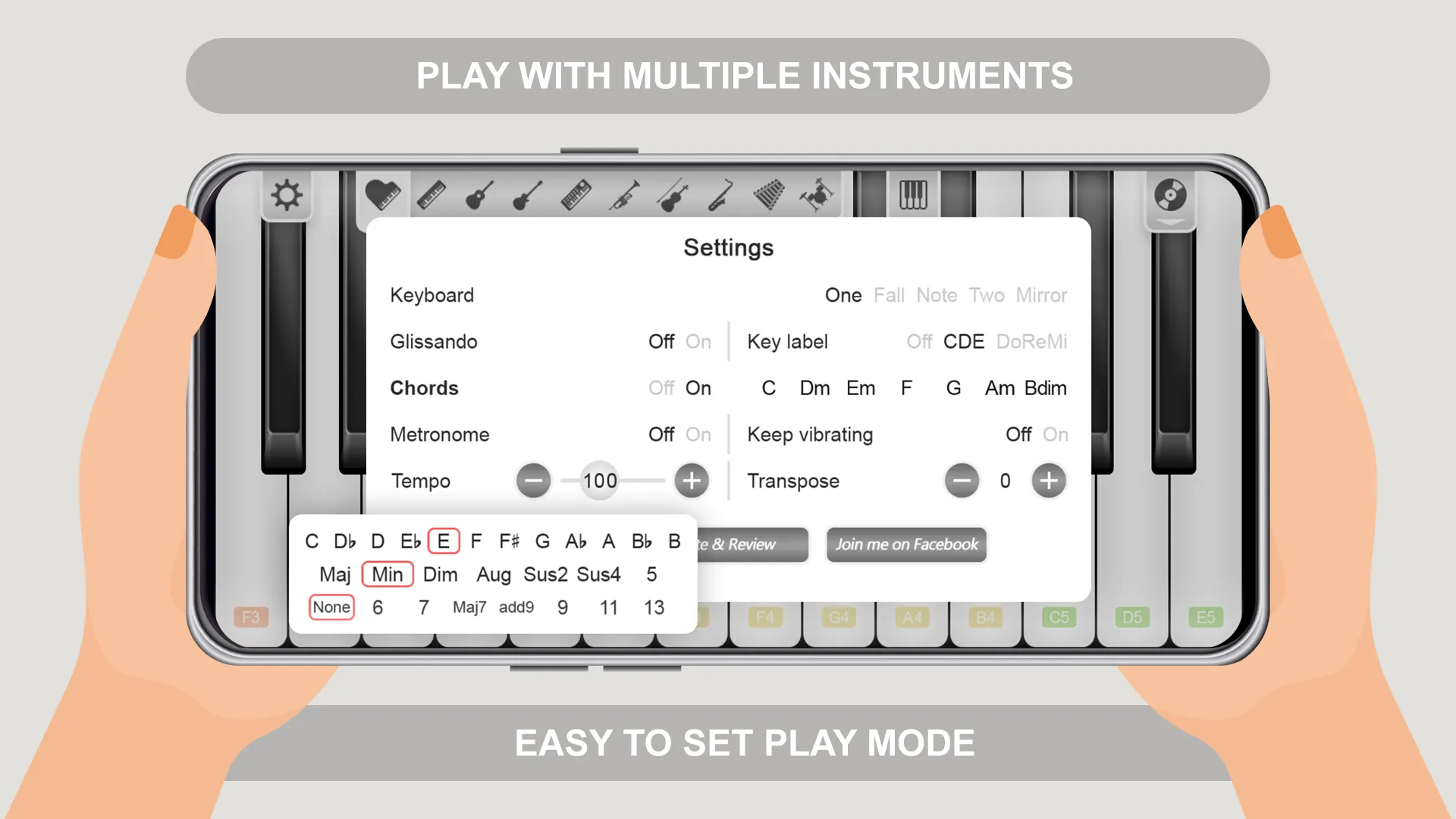Click Join me on Facebook button
The width and height of the screenshot is (1456, 819).
point(906,544)
